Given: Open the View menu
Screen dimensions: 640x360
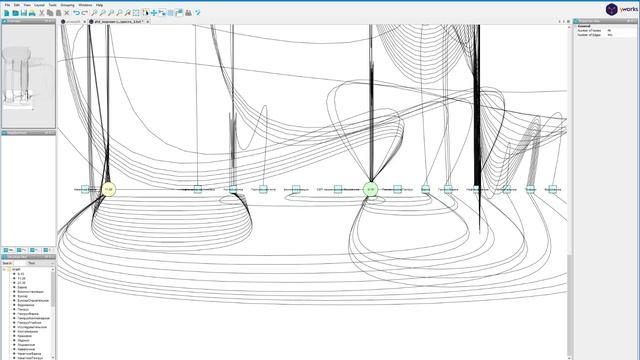Looking at the screenshot, I should (27, 5).
